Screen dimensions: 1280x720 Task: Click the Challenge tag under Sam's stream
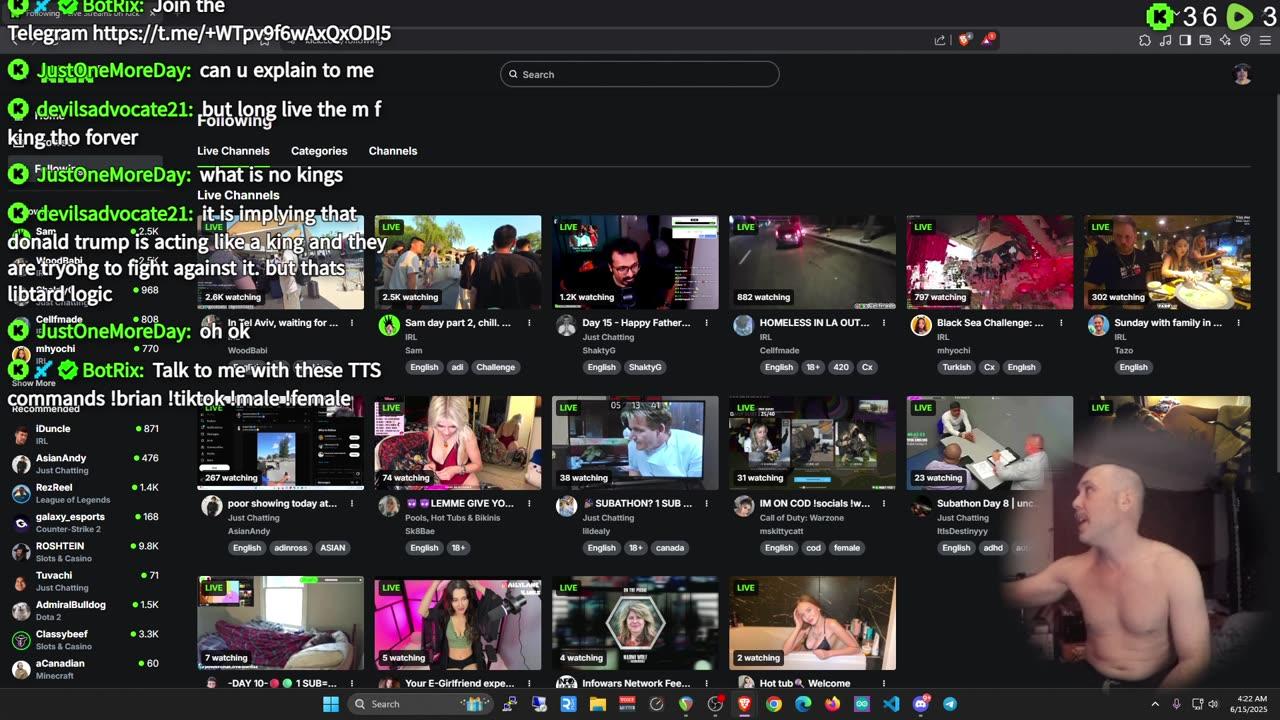point(495,367)
